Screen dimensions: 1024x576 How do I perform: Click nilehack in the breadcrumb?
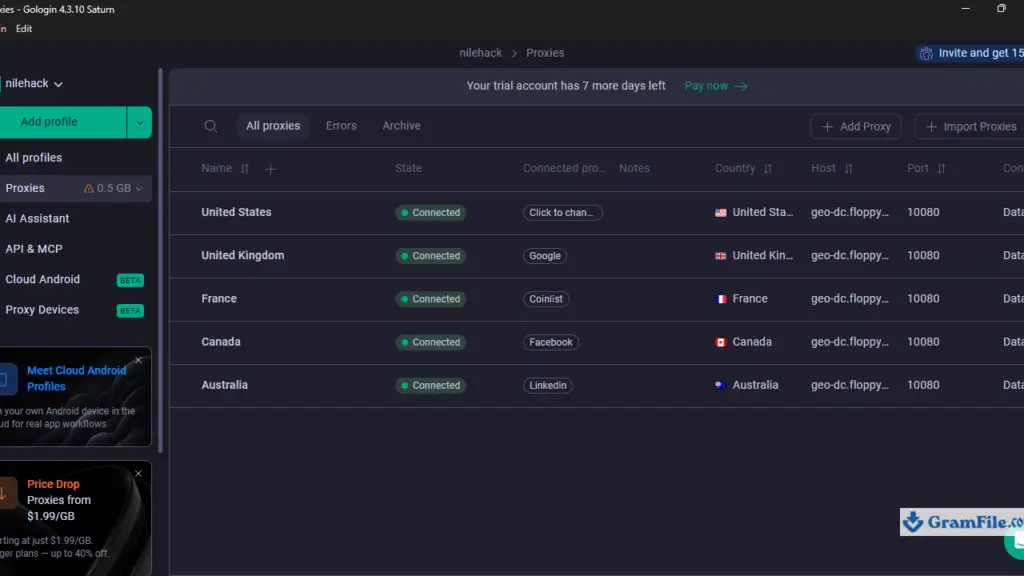point(480,54)
